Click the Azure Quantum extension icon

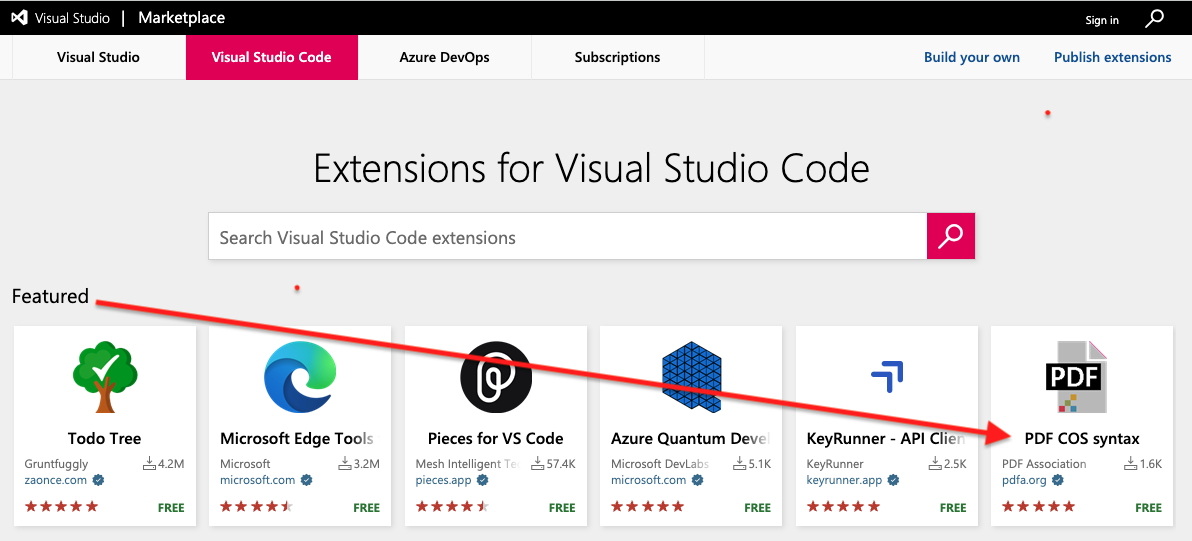(691, 377)
